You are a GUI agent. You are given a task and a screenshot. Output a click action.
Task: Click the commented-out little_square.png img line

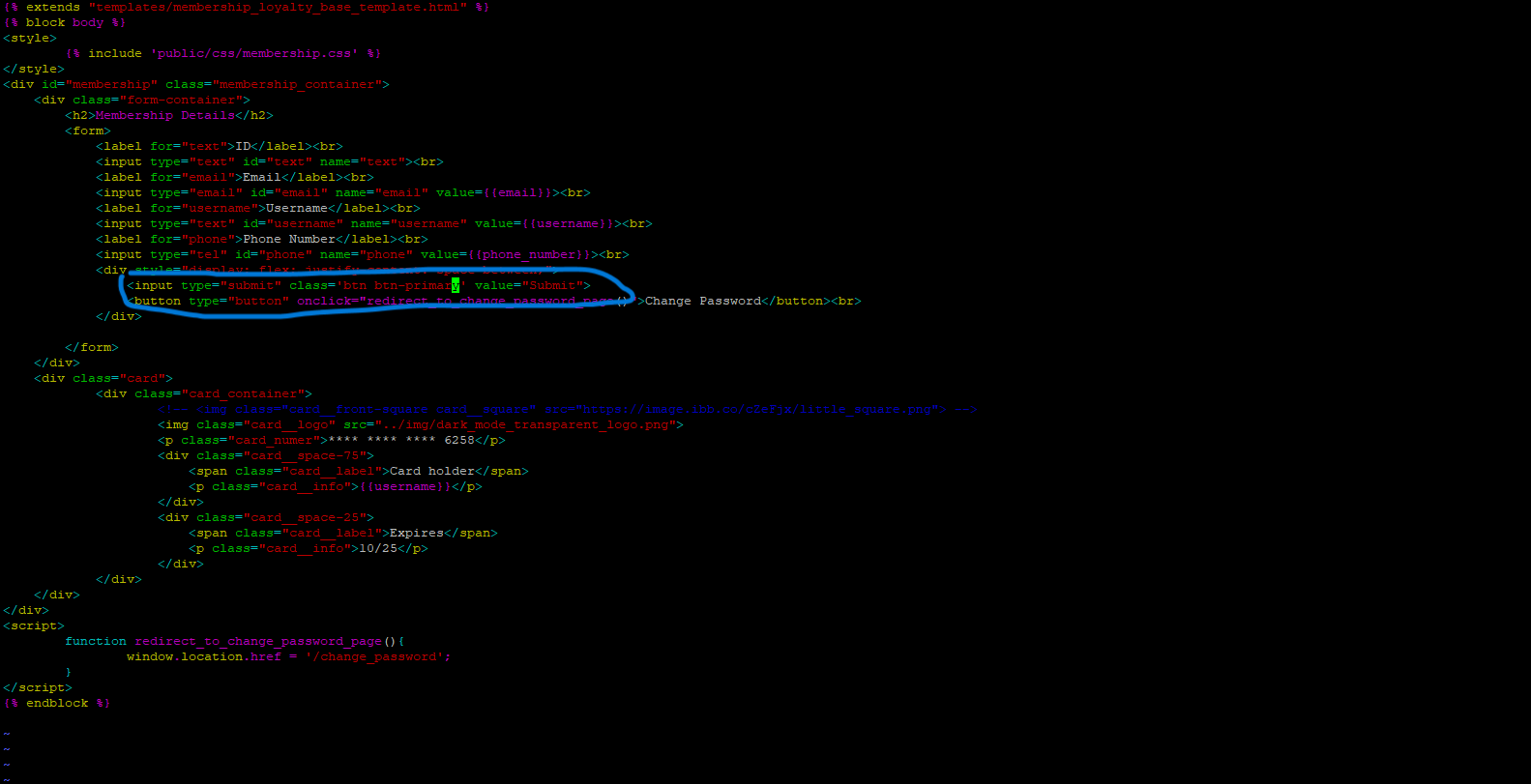click(x=568, y=409)
